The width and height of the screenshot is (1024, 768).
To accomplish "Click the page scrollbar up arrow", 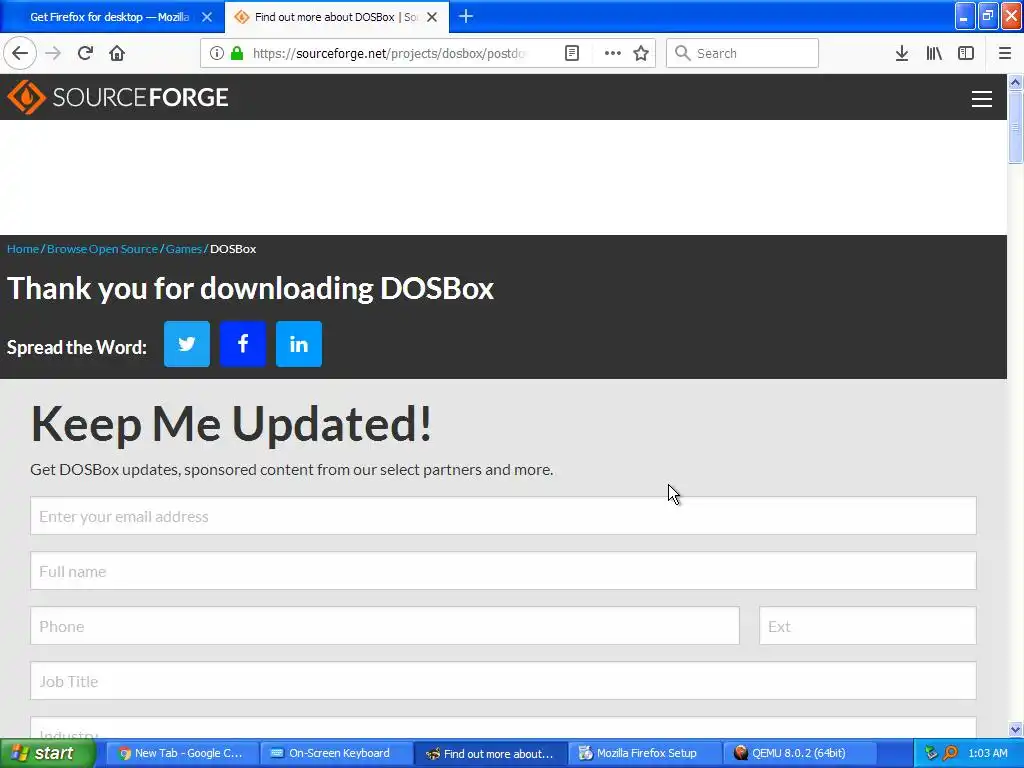I will coord(1015,82).
